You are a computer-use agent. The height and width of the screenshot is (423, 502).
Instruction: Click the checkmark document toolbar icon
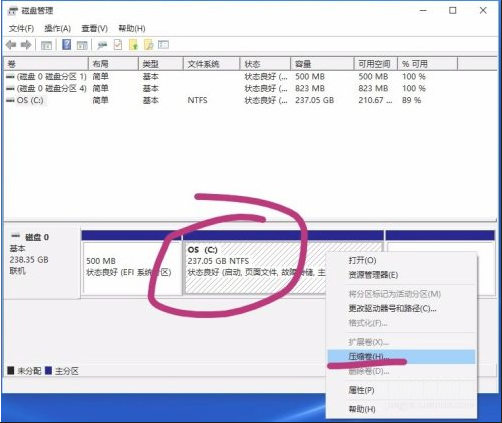click(x=118, y=45)
